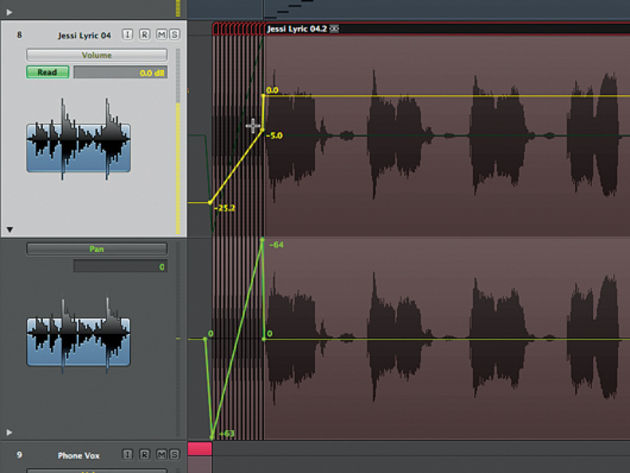
Task: Select the Phone Vox track name
Action: point(78,455)
